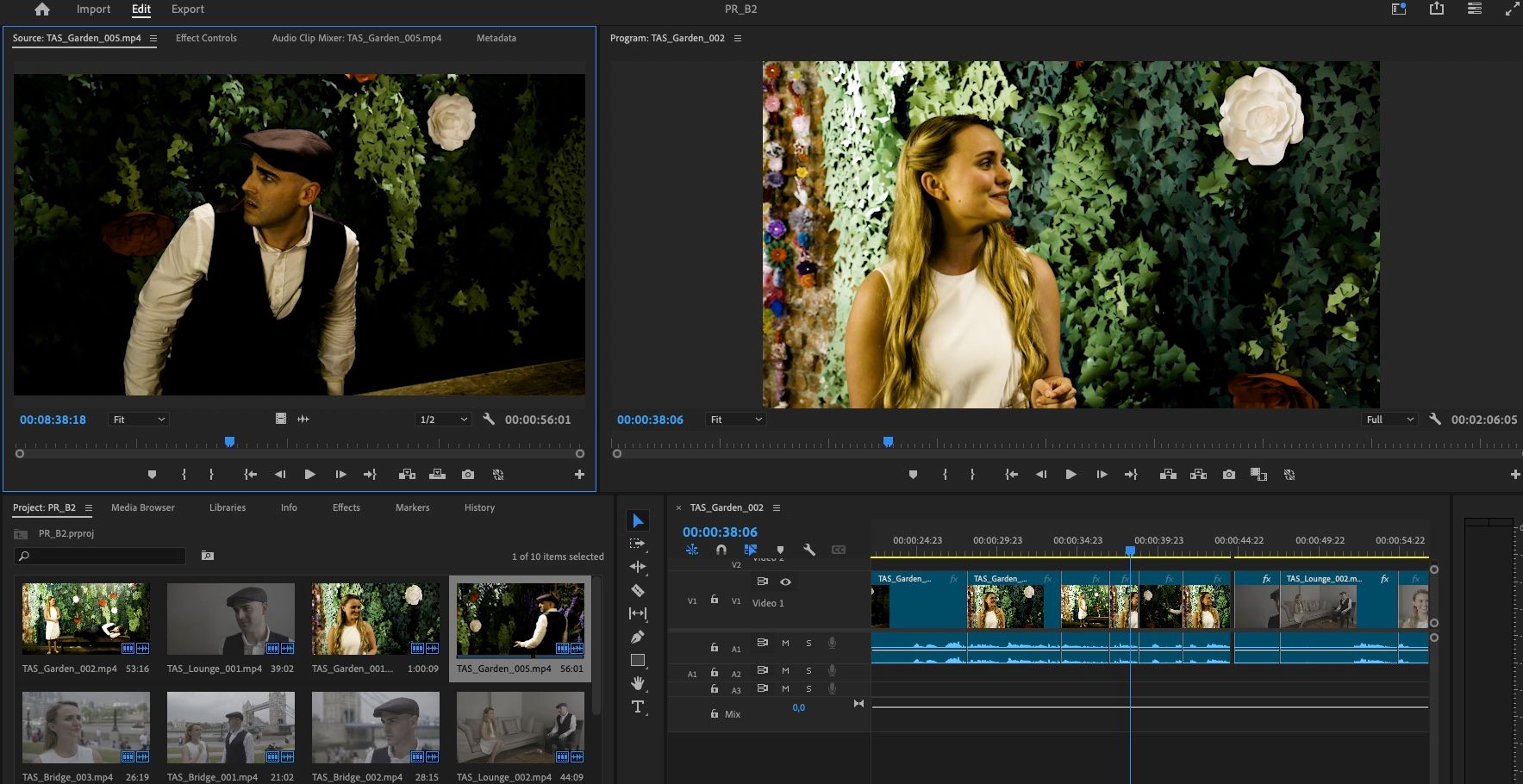
Task: Click the Home icon in the top bar
Action: point(41,9)
